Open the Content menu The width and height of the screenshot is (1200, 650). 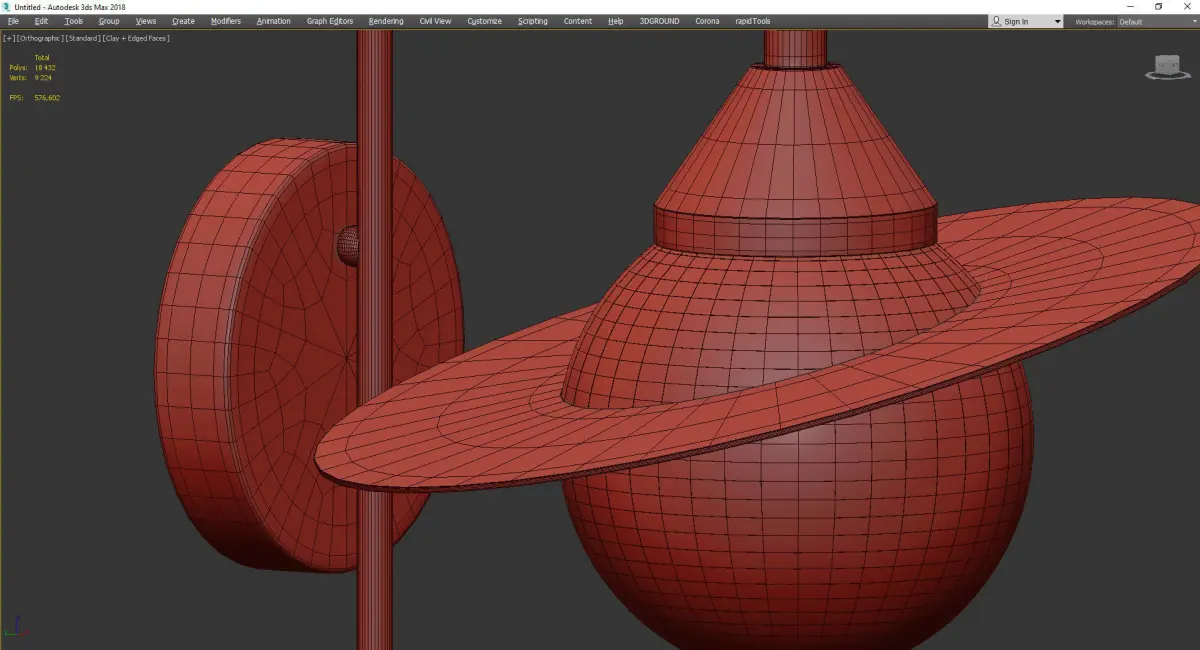point(578,21)
